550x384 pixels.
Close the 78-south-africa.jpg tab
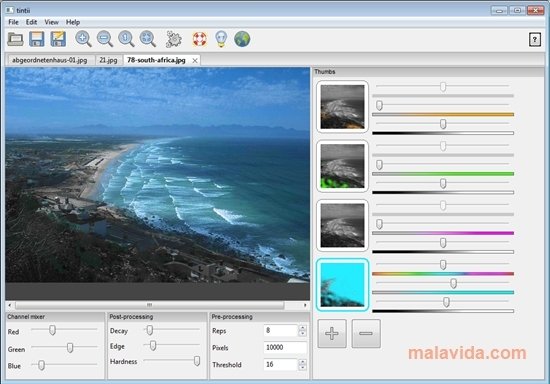click(x=195, y=61)
